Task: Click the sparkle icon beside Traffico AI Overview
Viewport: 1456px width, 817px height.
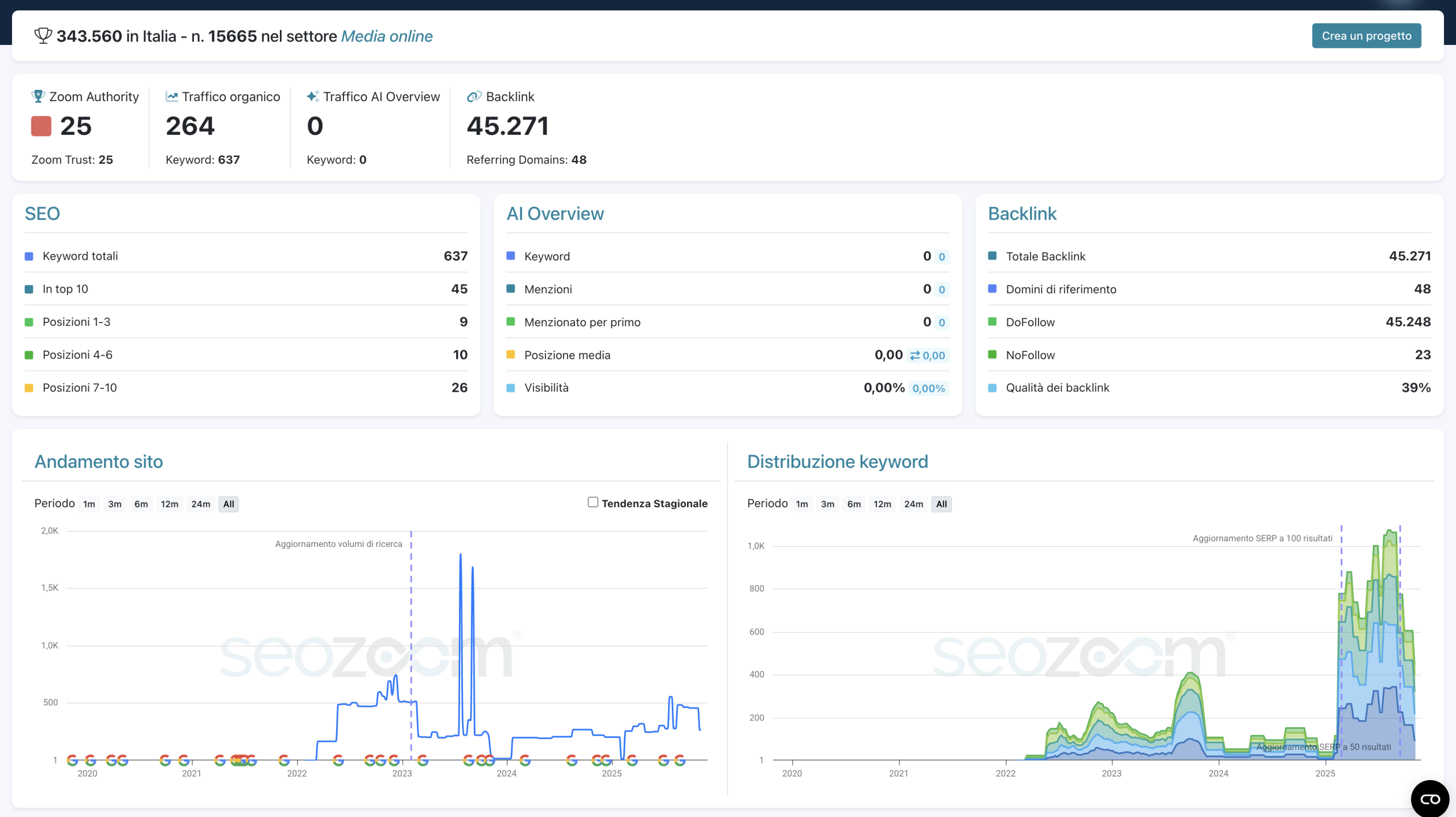Action: (312, 96)
